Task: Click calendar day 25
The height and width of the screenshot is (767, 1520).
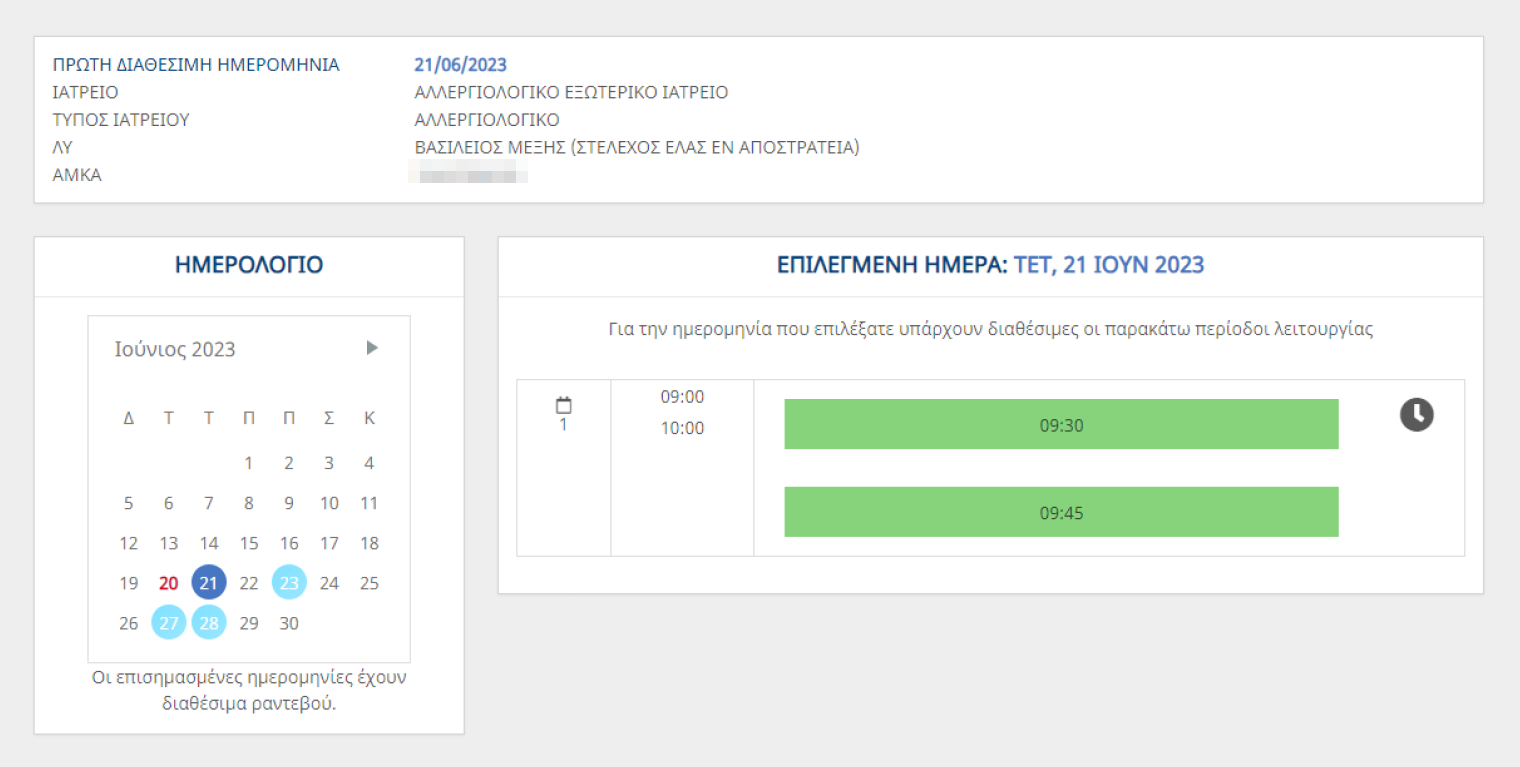Action: 369,583
